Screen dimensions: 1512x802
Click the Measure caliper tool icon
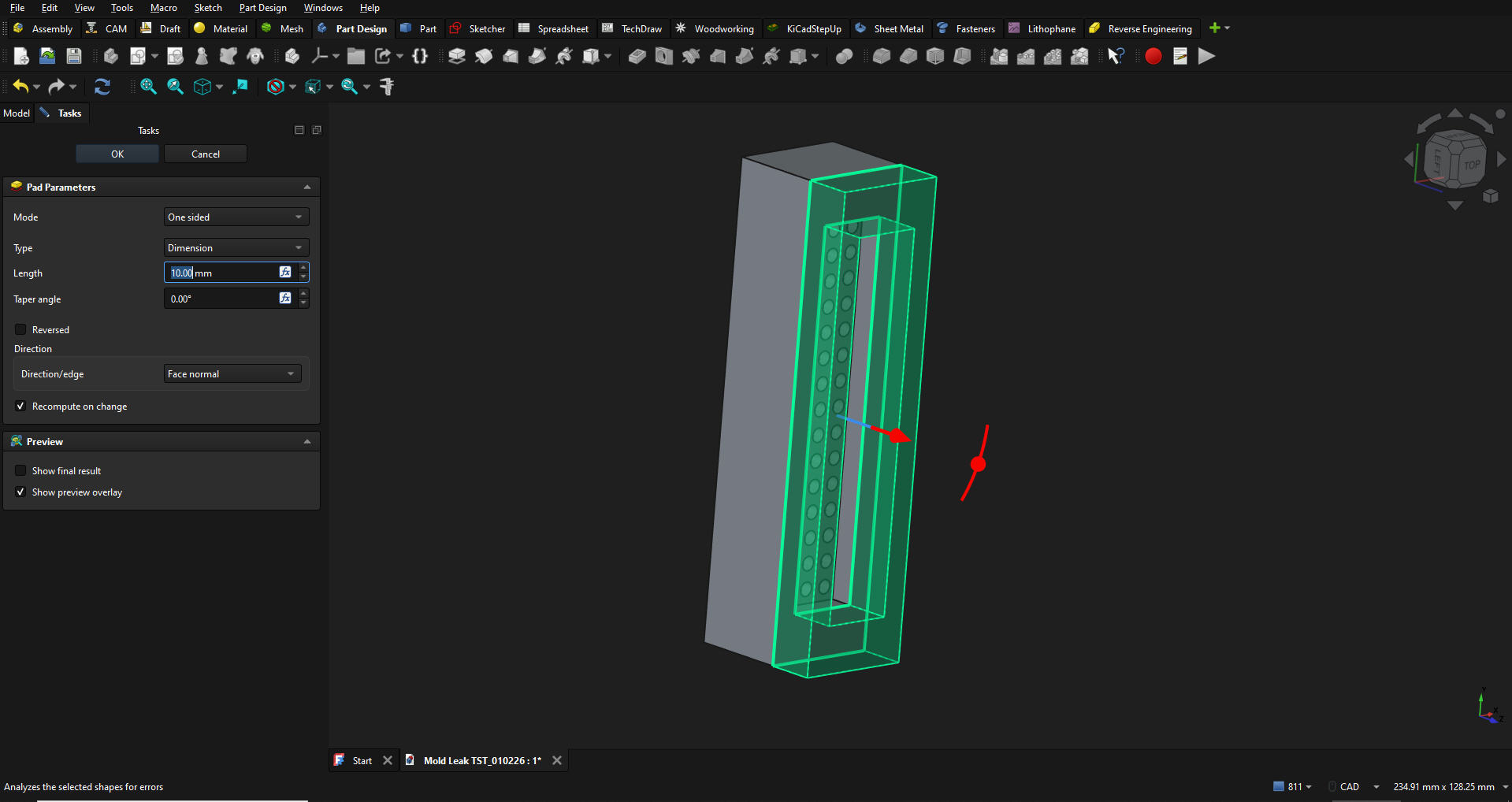click(387, 87)
